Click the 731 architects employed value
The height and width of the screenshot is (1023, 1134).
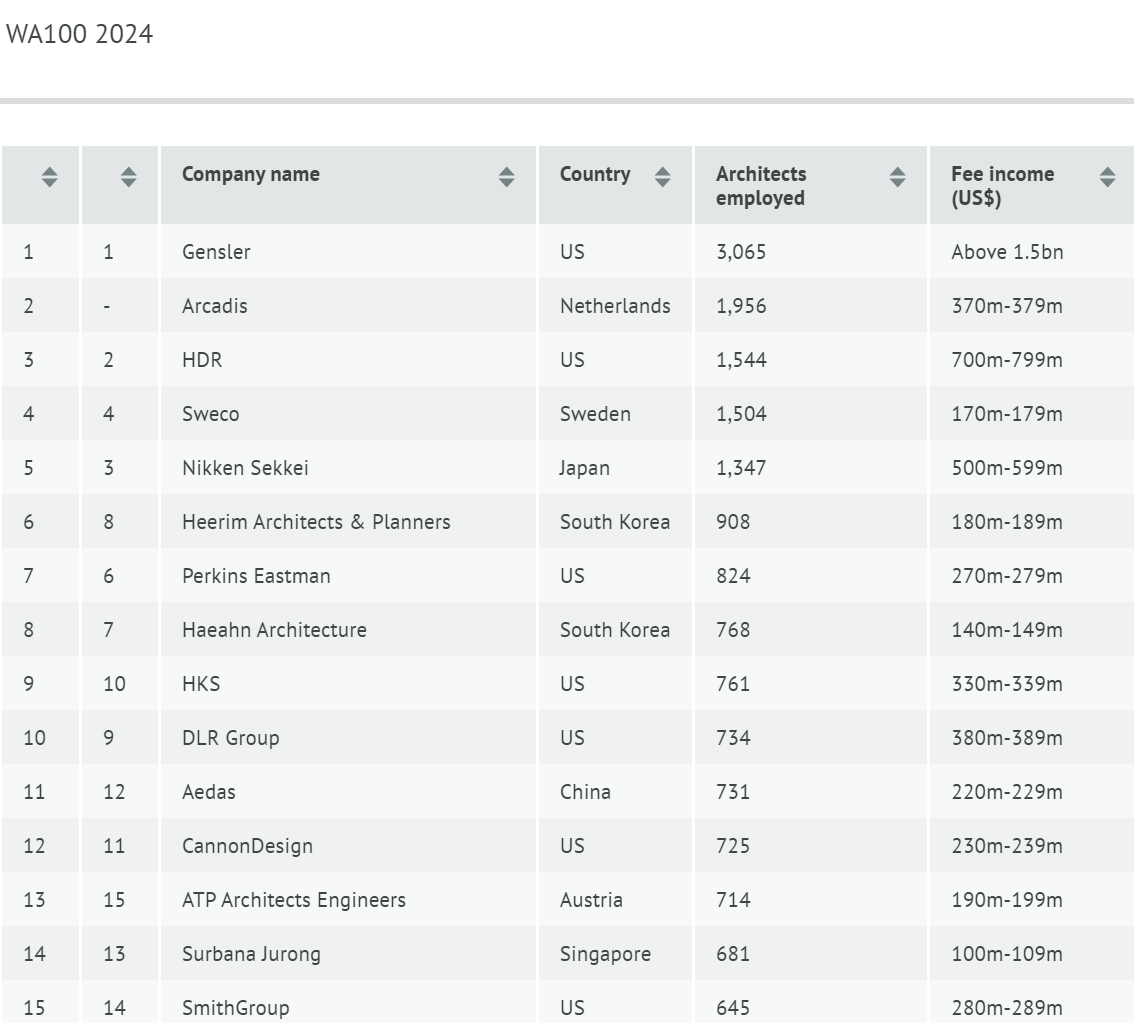coord(733,792)
